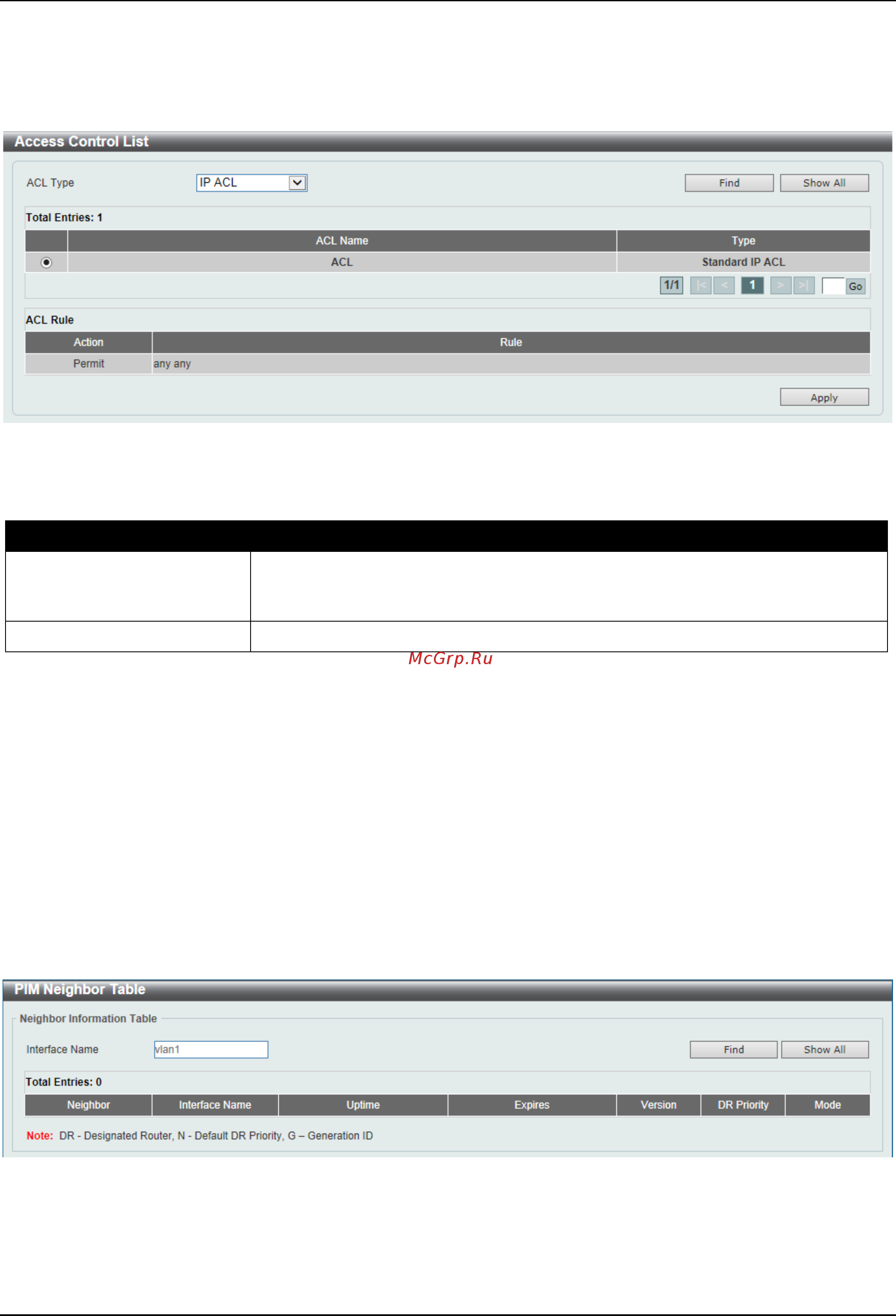Click Find in Access Control List
Screen dimensions: 896x1316
click(729, 183)
